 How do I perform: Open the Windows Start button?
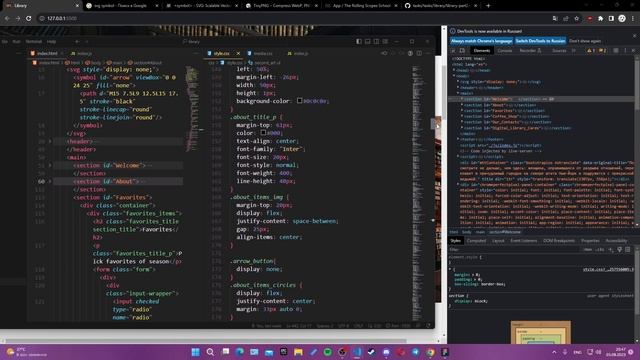point(196,352)
